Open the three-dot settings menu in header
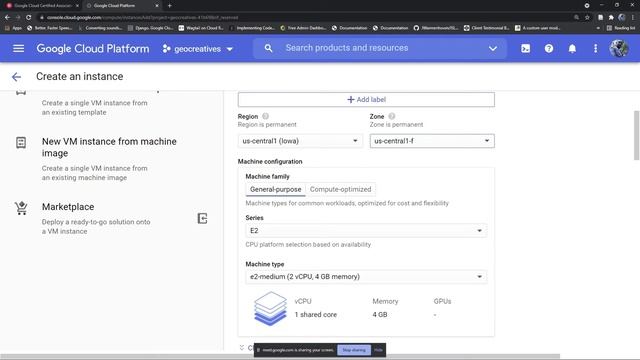Screen dimensions: 640x360 [x=596, y=49]
